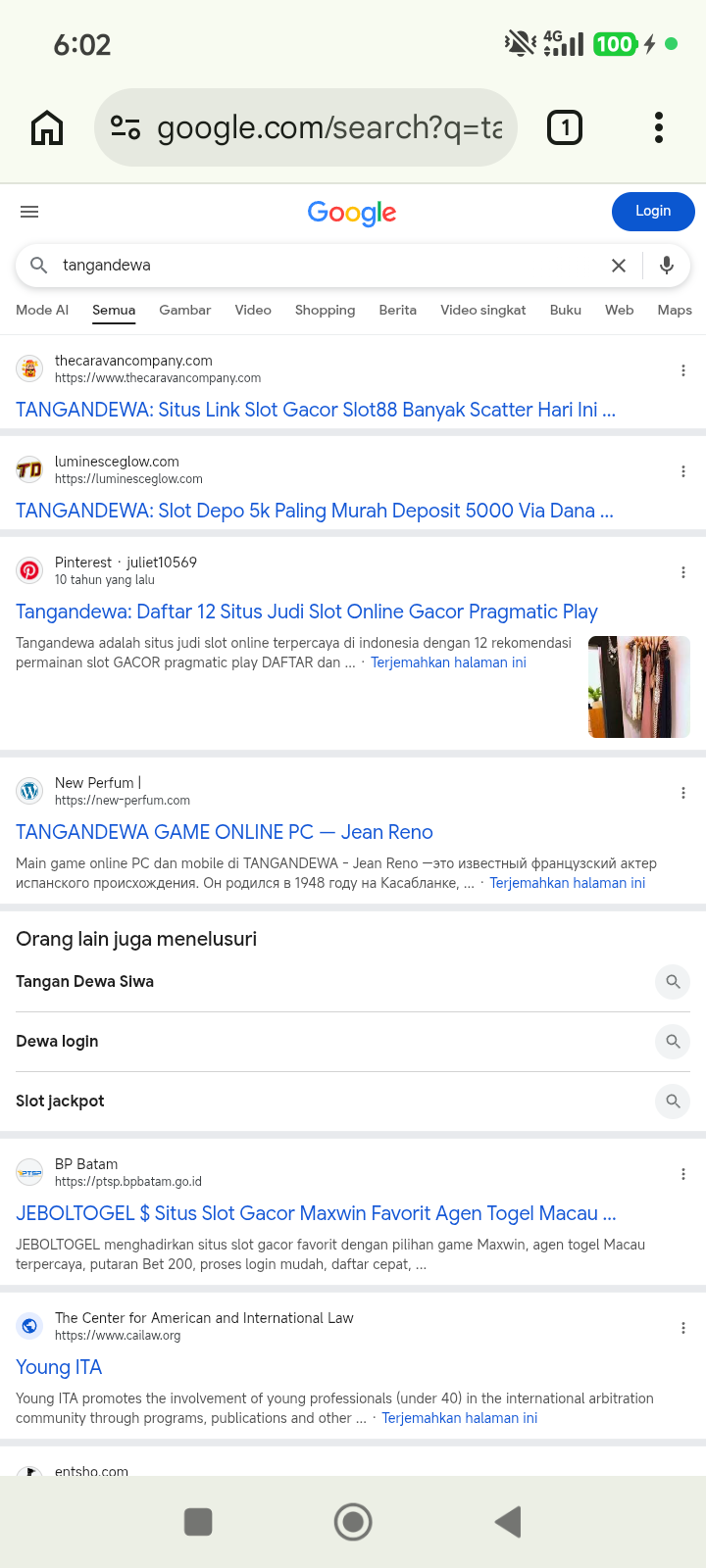Viewport: 706px width, 1568px height.
Task: Select the Semua tab
Action: click(114, 310)
